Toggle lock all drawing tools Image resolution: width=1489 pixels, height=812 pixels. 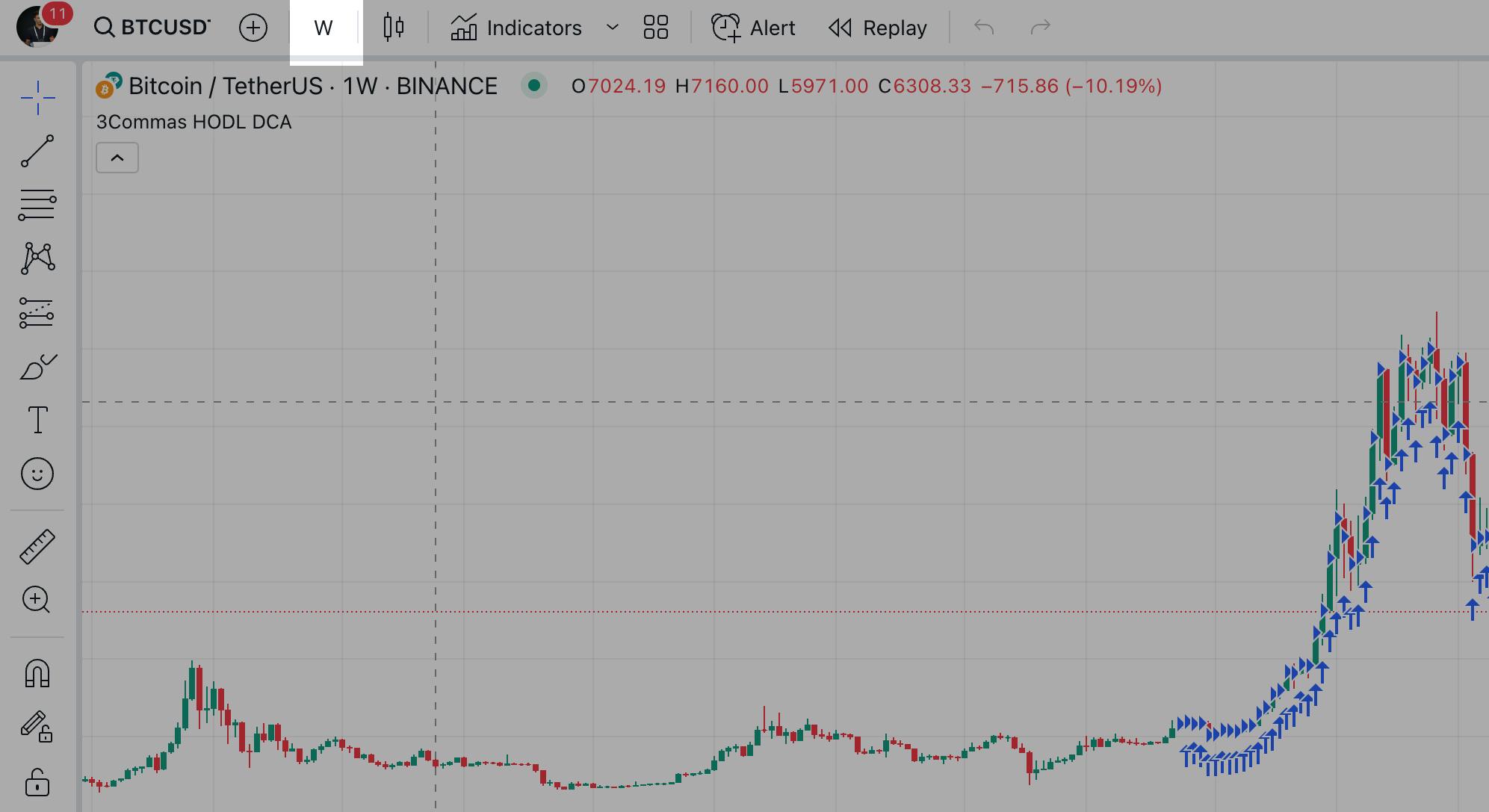37,783
